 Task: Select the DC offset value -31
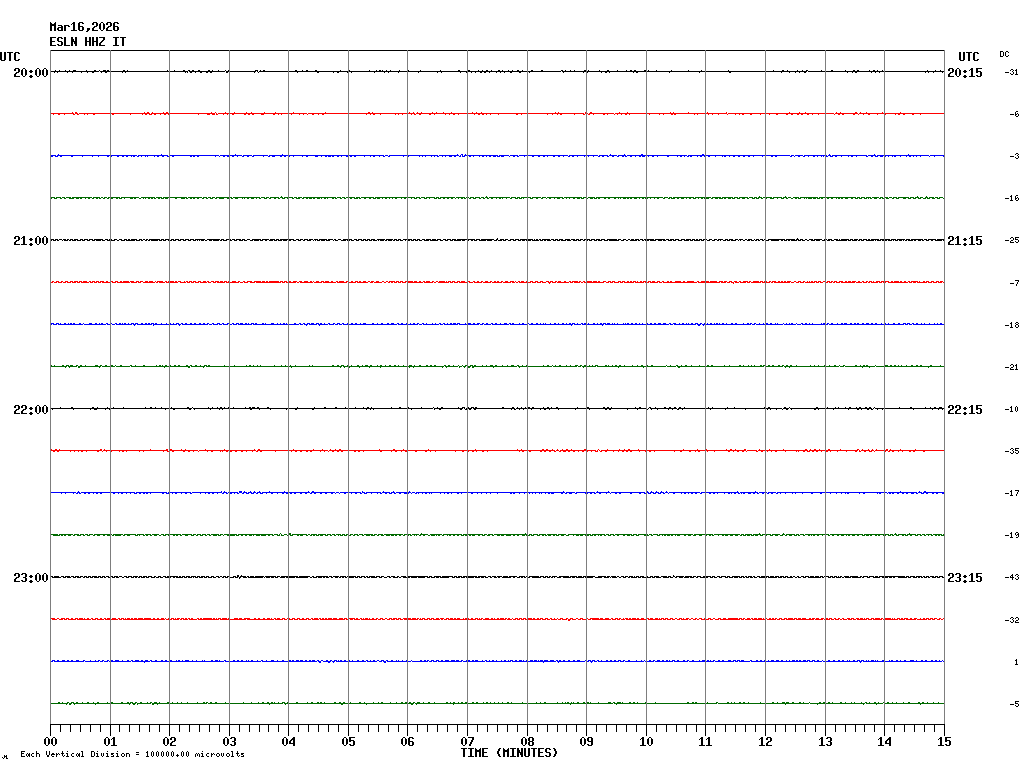click(x=1012, y=73)
